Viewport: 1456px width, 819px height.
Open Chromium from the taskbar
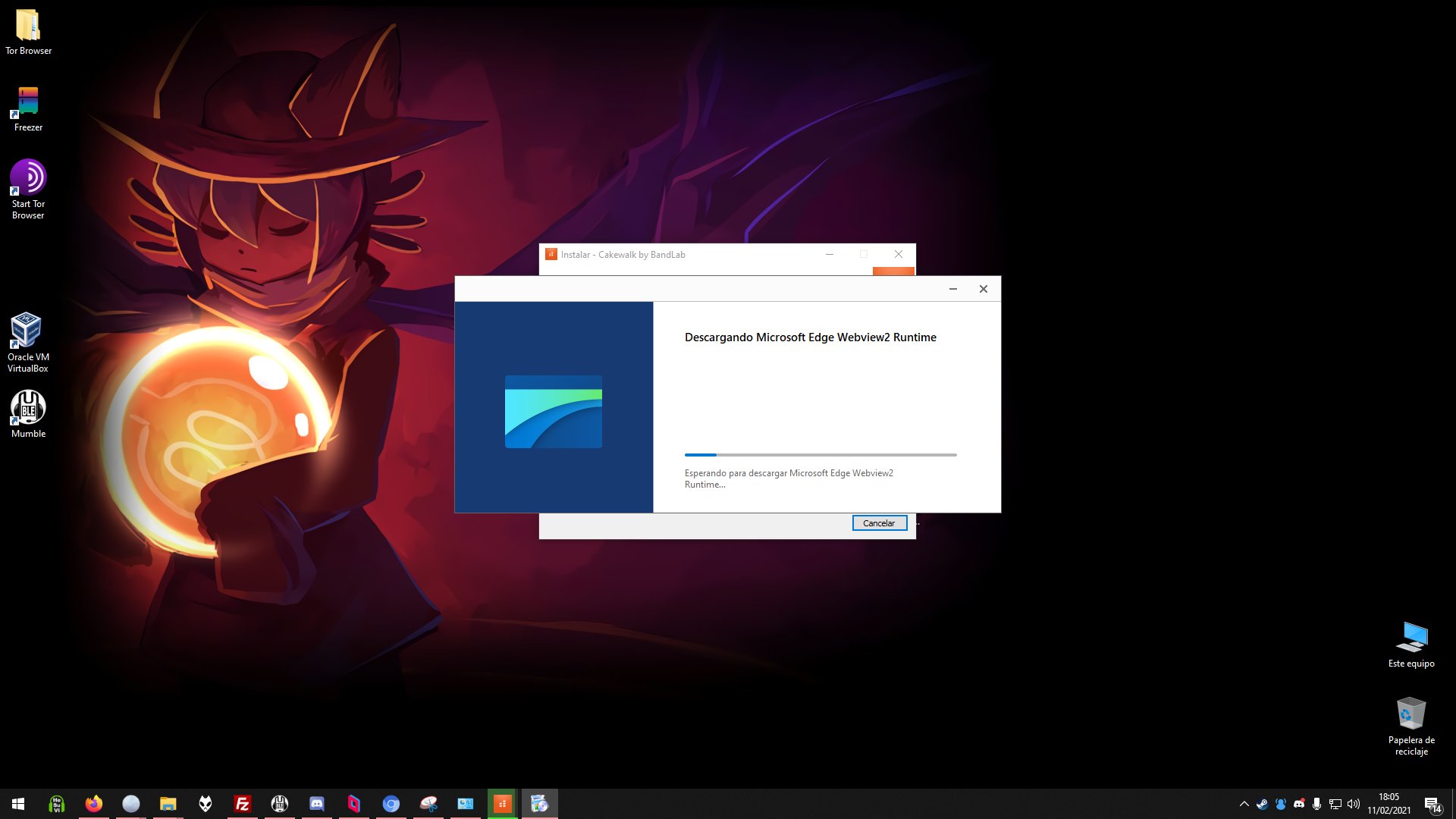point(391,804)
